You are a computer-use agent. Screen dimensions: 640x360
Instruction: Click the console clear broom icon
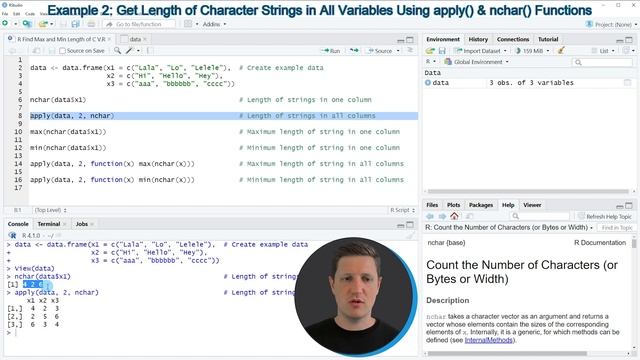(x=410, y=236)
